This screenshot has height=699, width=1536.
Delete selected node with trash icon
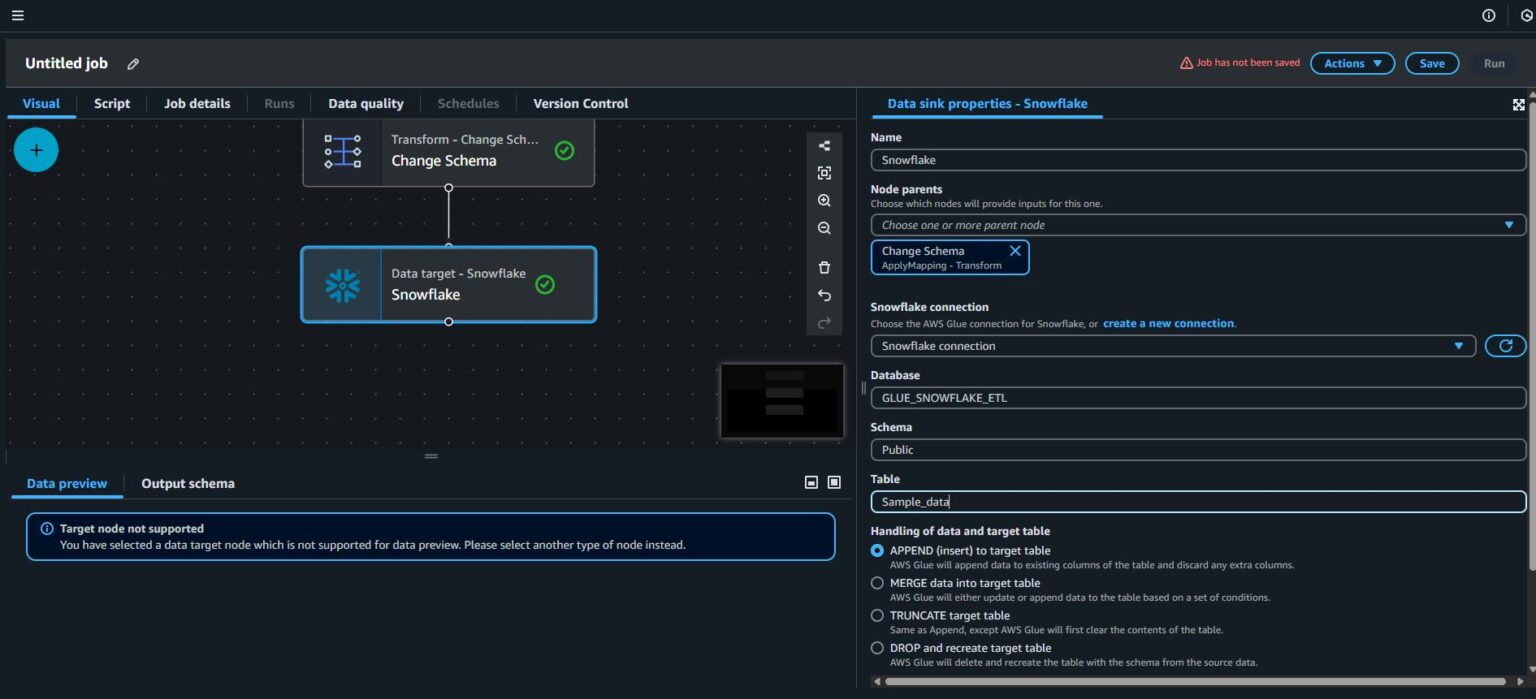pos(824,267)
